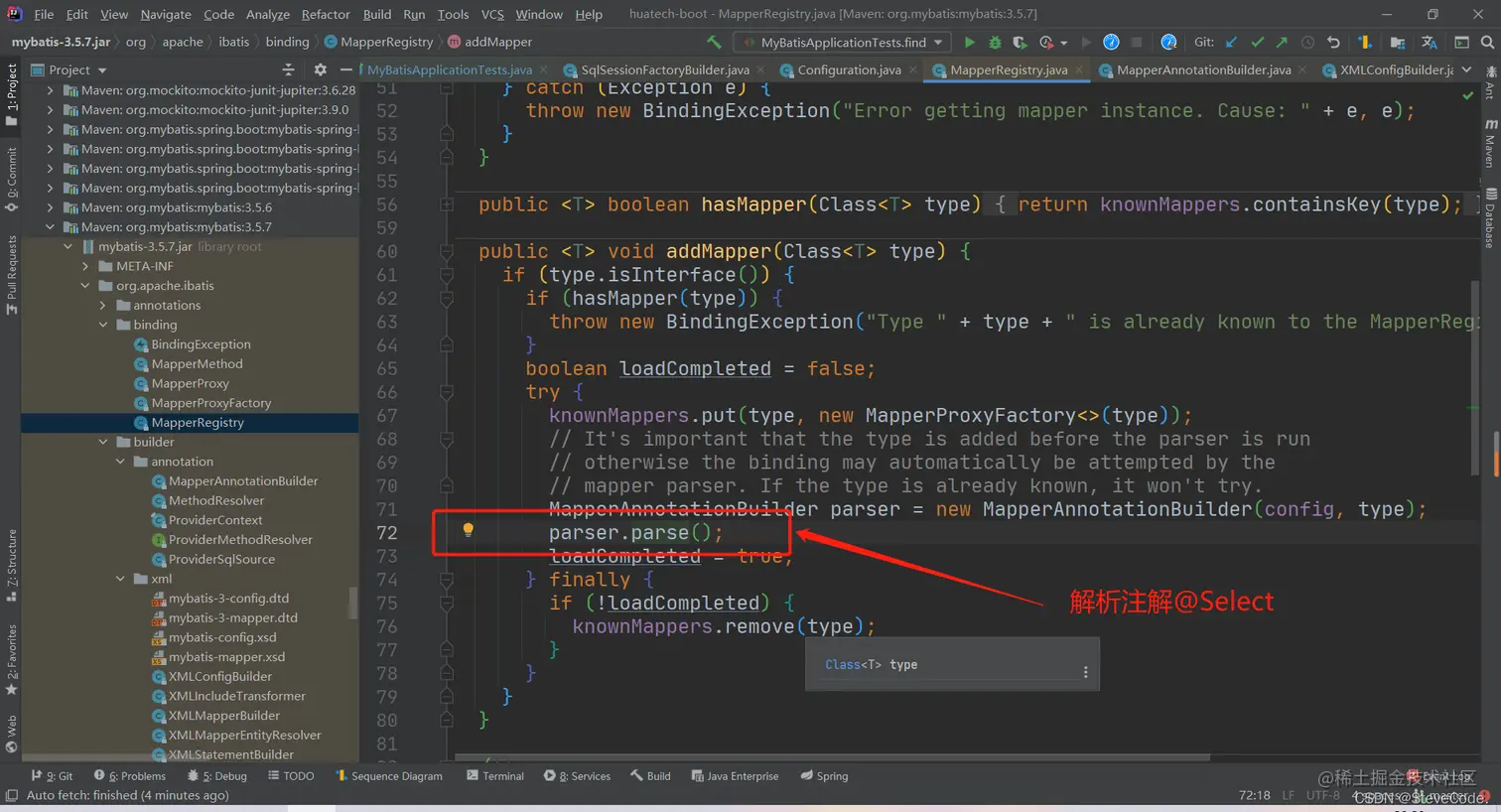Open the run configuration dropdown MyBatisApplicationTests.find
Image resolution: width=1501 pixels, height=812 pixels.
[x=843, y=42]
